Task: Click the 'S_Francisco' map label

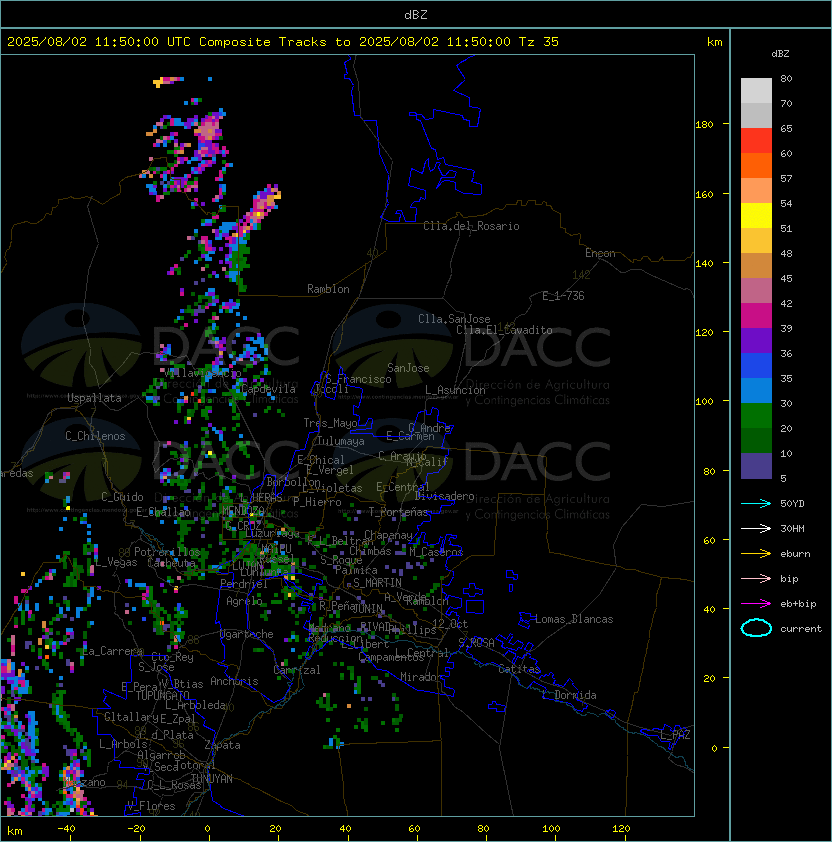Action: tap(358, 379)
